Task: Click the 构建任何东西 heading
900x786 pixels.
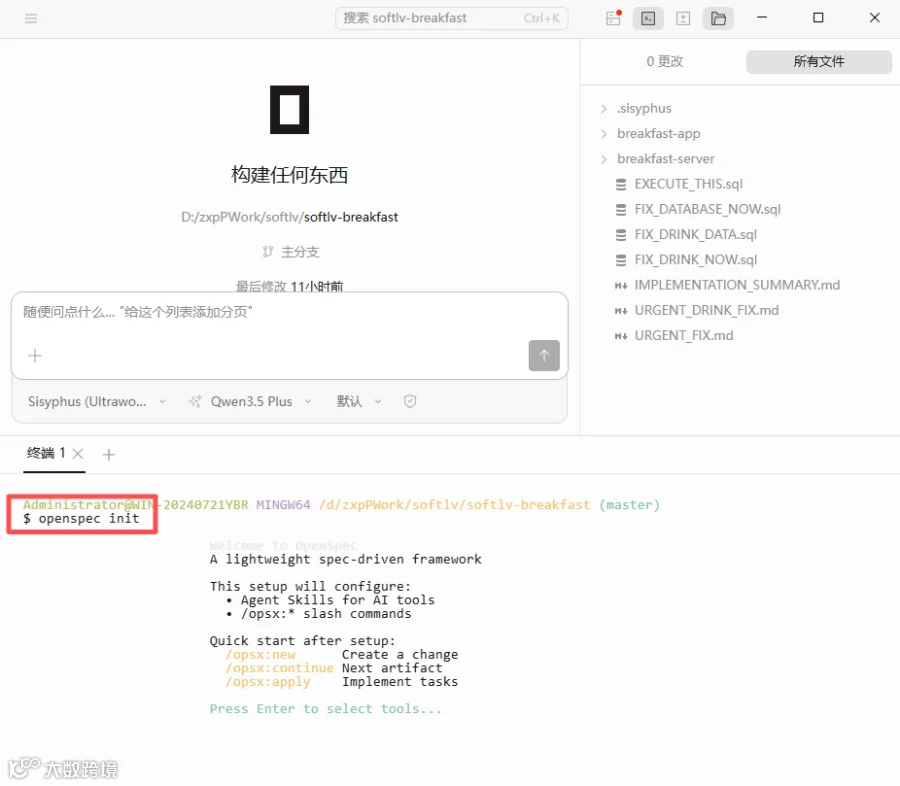Action: click(289, 175)
